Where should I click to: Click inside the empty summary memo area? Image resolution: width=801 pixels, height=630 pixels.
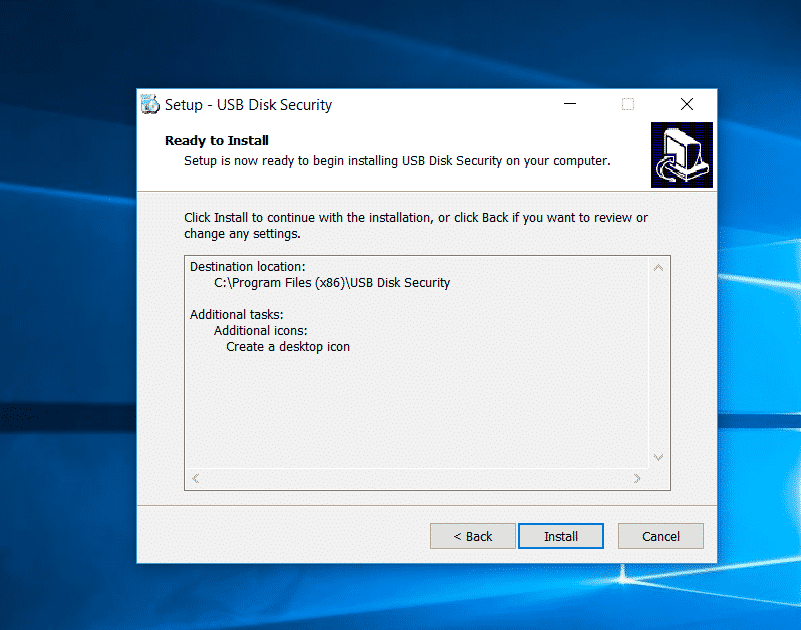pos(416,409)
